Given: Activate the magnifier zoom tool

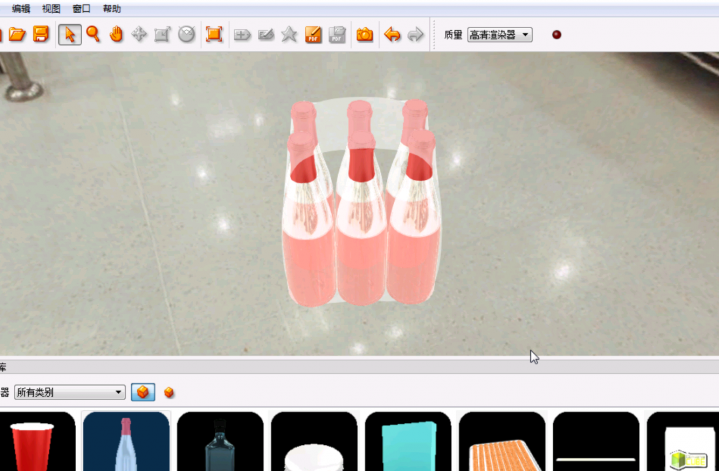Looking at the screenshot, I should tap(93, 35).
